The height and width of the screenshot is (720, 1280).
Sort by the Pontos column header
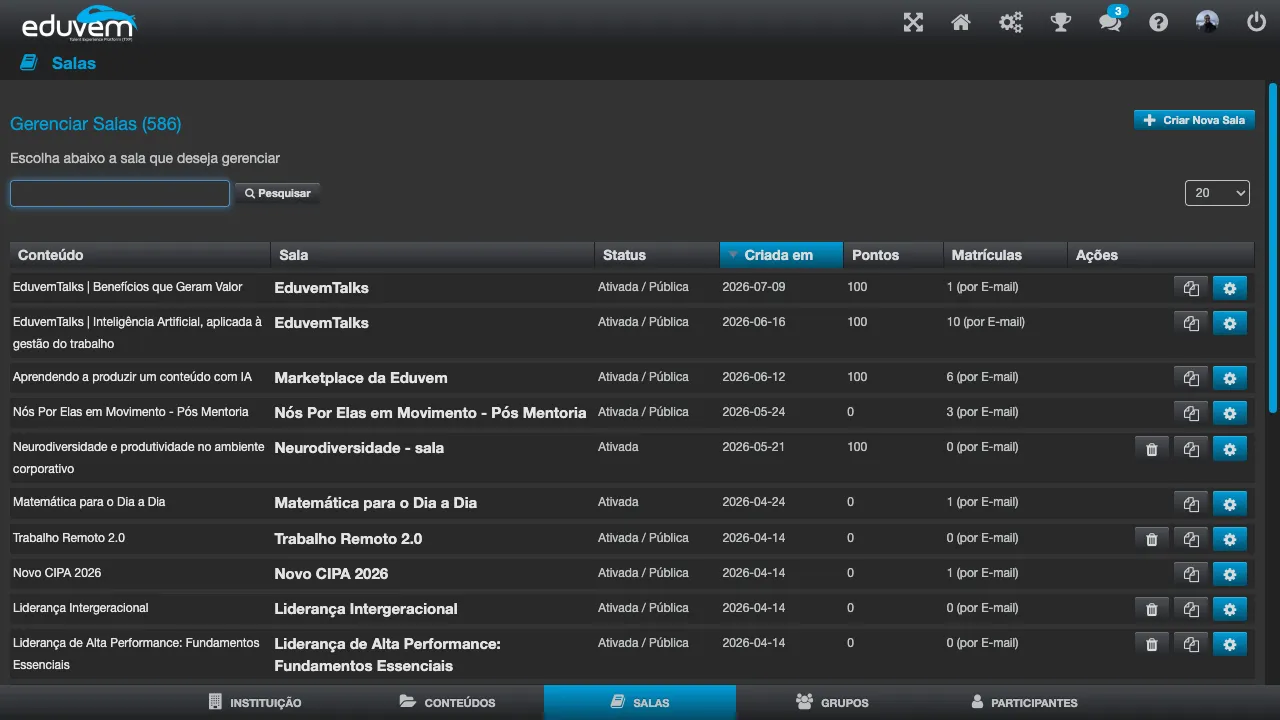tap(893, 255)
